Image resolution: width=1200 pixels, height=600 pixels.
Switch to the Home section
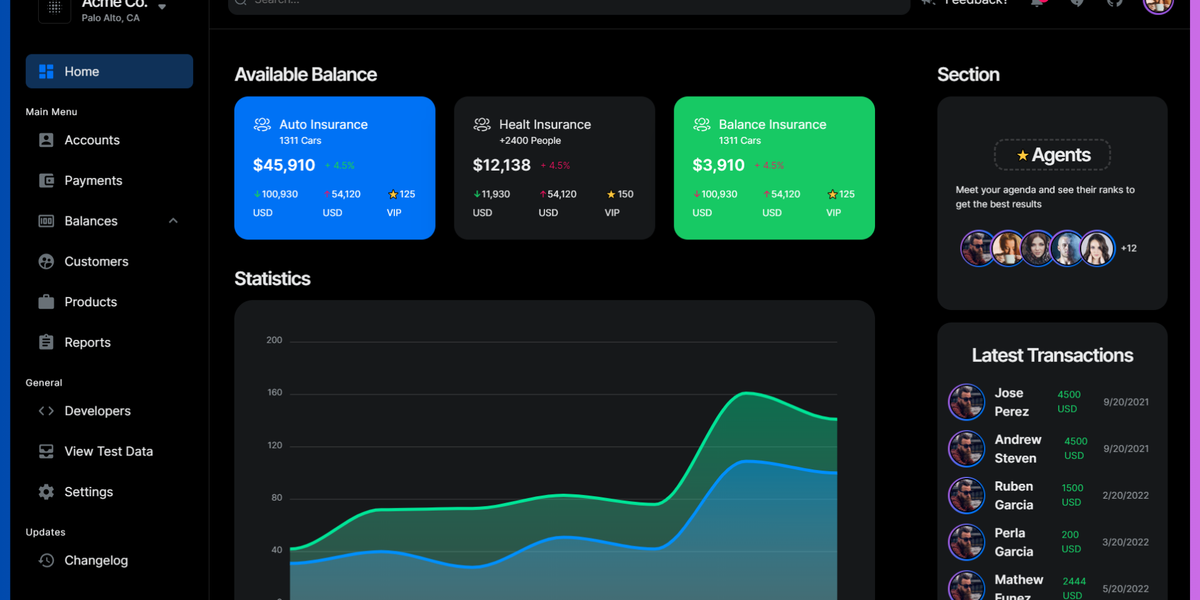108,71
